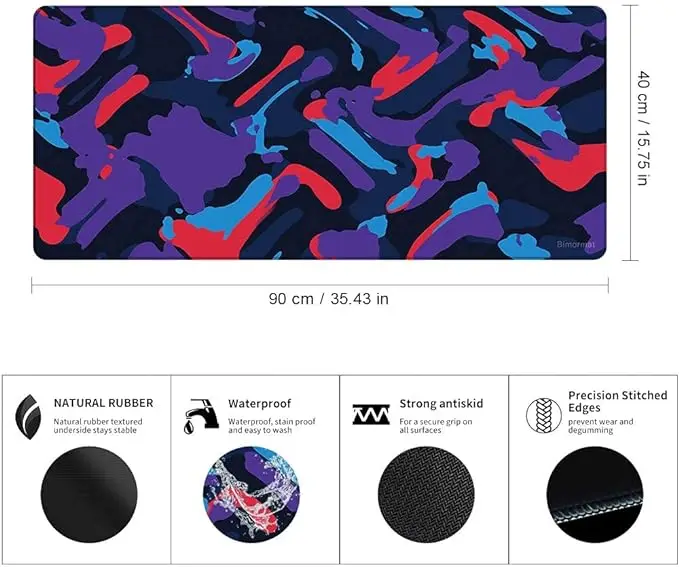Click the Waterproof heading text
679x567 pixels.
pyautogui.click(x=259, y=403)
